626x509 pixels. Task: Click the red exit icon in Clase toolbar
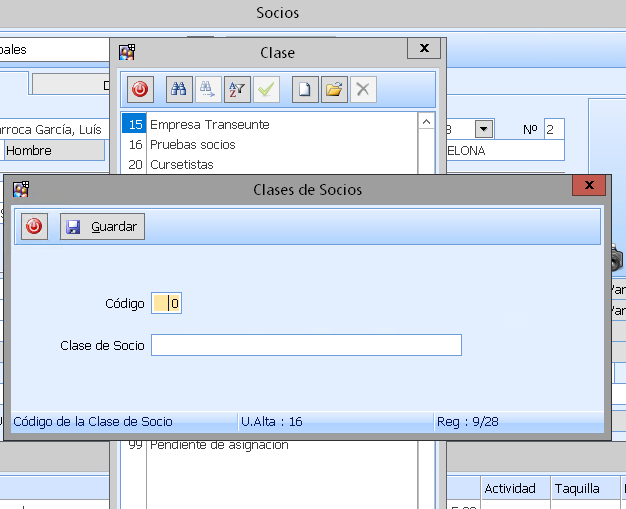click(x=139, y=90)
